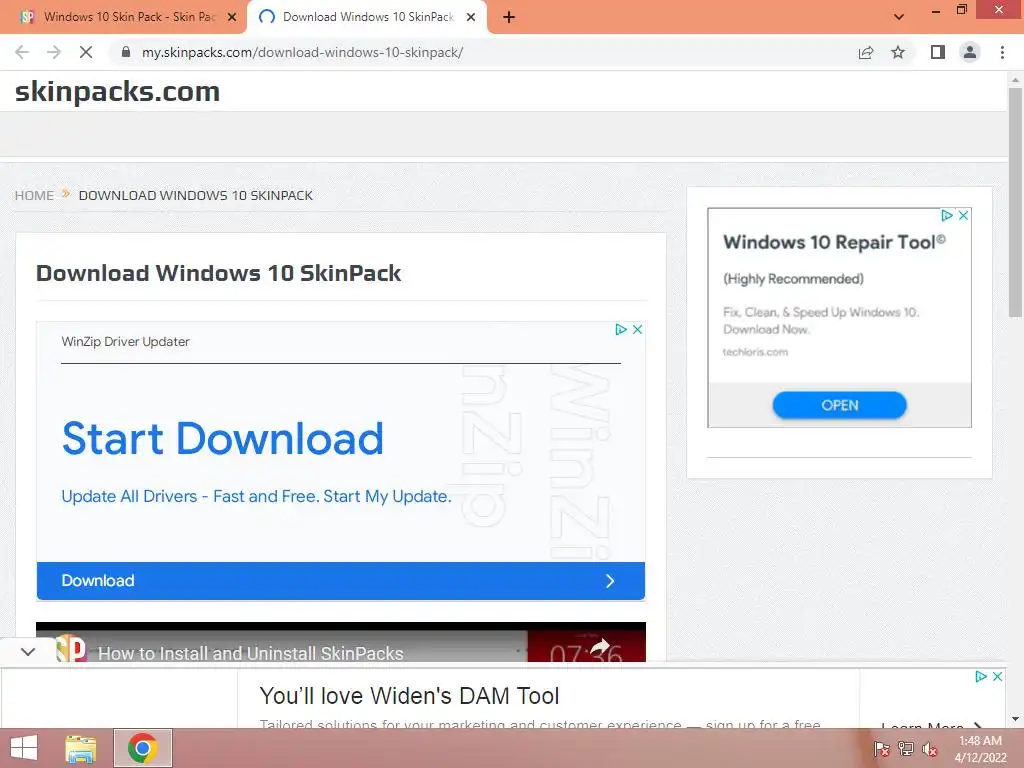Stop loading the page with the X button
Image resolution: width=1024 pixels, height=768 pixels.
click(x=86, y=52)
